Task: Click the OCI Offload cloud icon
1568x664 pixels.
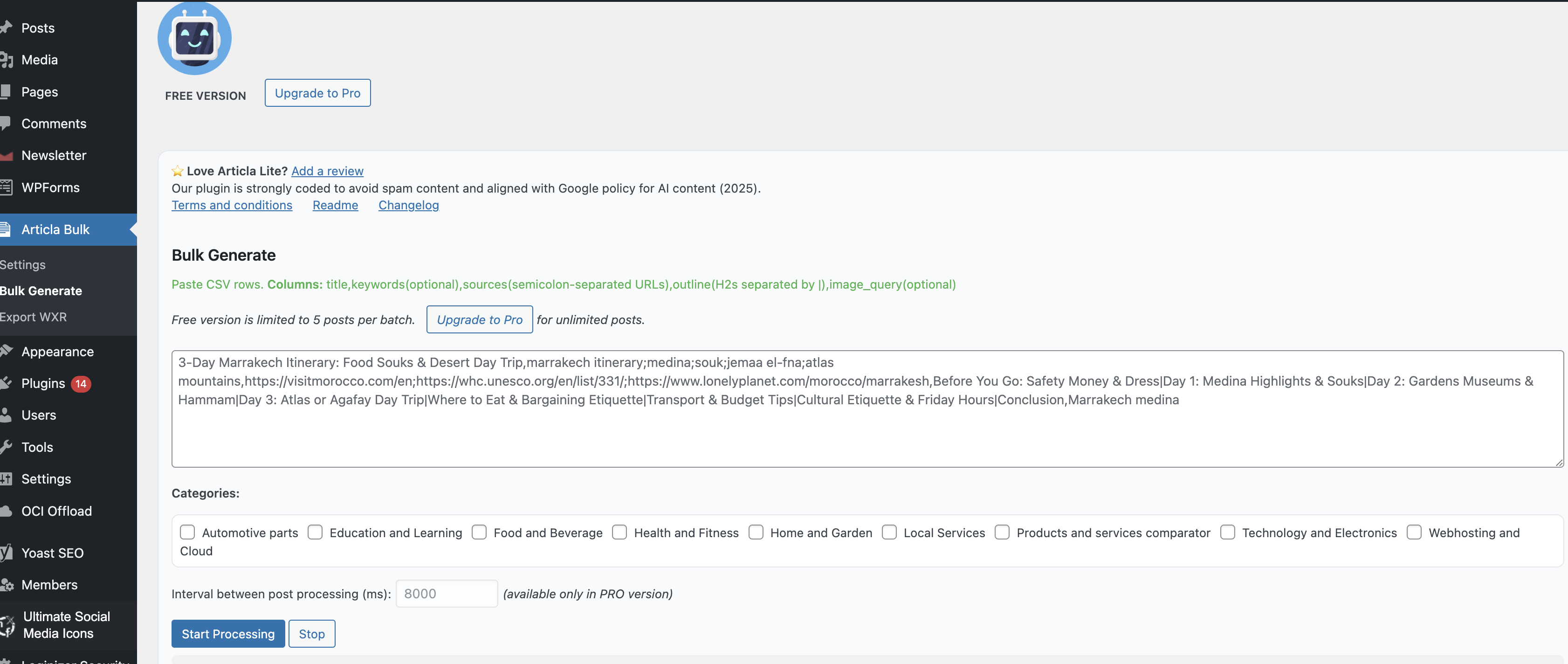Action: click(x=7, y=511)
